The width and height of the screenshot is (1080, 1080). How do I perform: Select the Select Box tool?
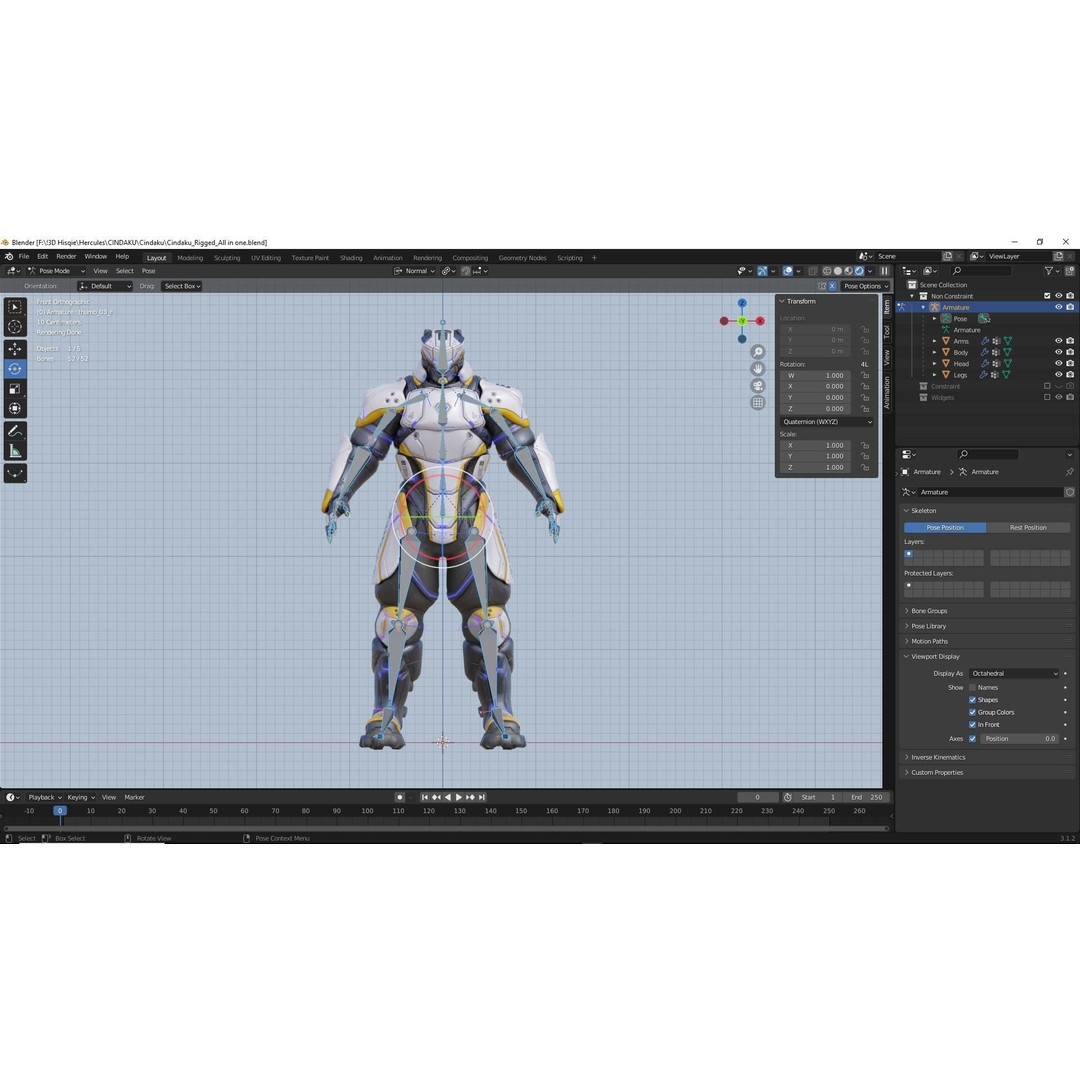14,307
